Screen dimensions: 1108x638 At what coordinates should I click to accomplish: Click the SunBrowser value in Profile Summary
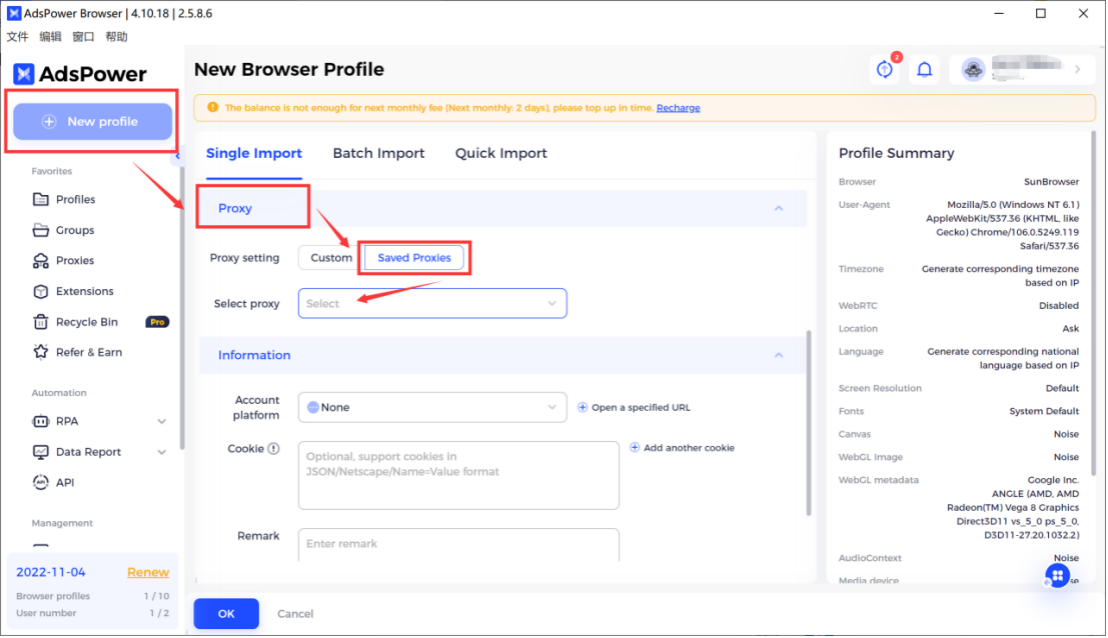pos(1051,182)
